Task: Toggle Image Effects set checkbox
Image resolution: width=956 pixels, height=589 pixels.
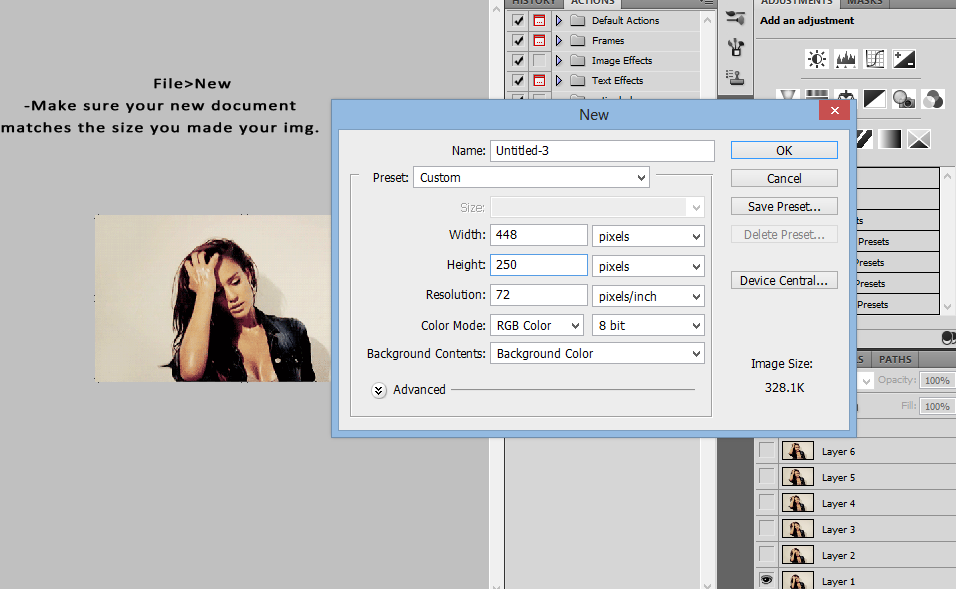Action: point(518,60)
